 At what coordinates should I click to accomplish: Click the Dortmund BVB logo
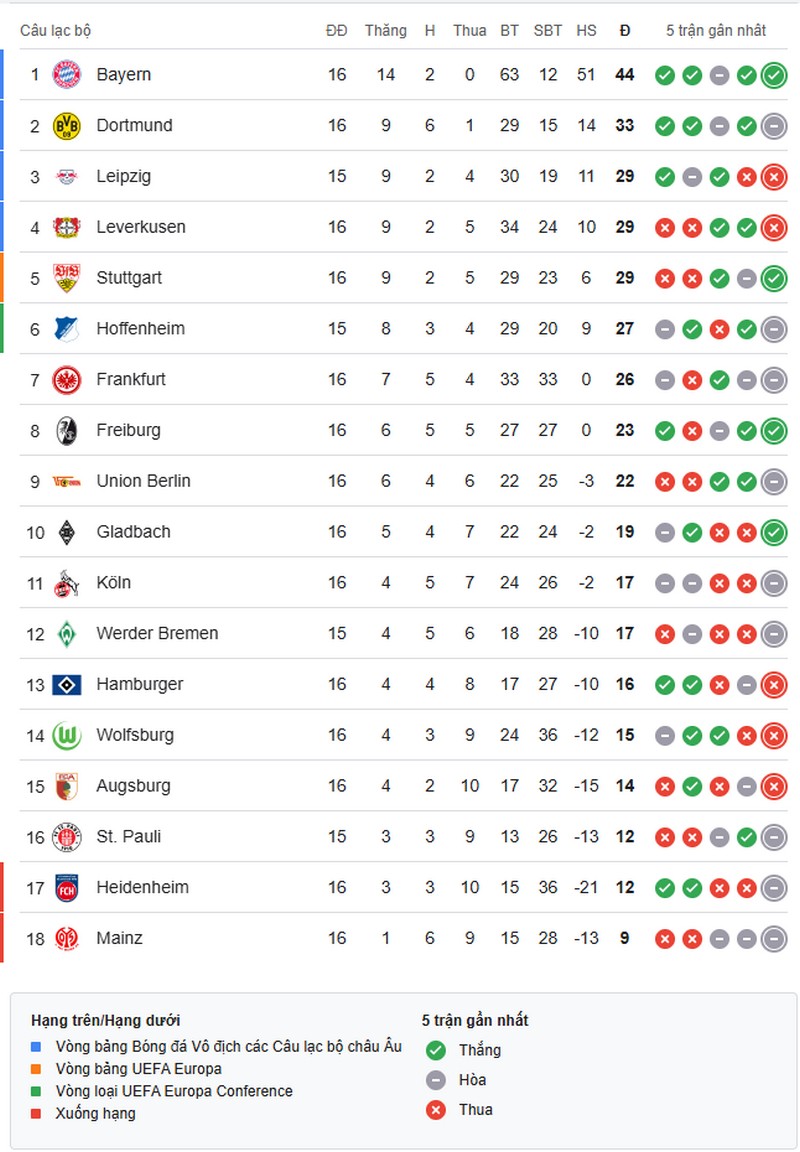(x=66, y=126)
